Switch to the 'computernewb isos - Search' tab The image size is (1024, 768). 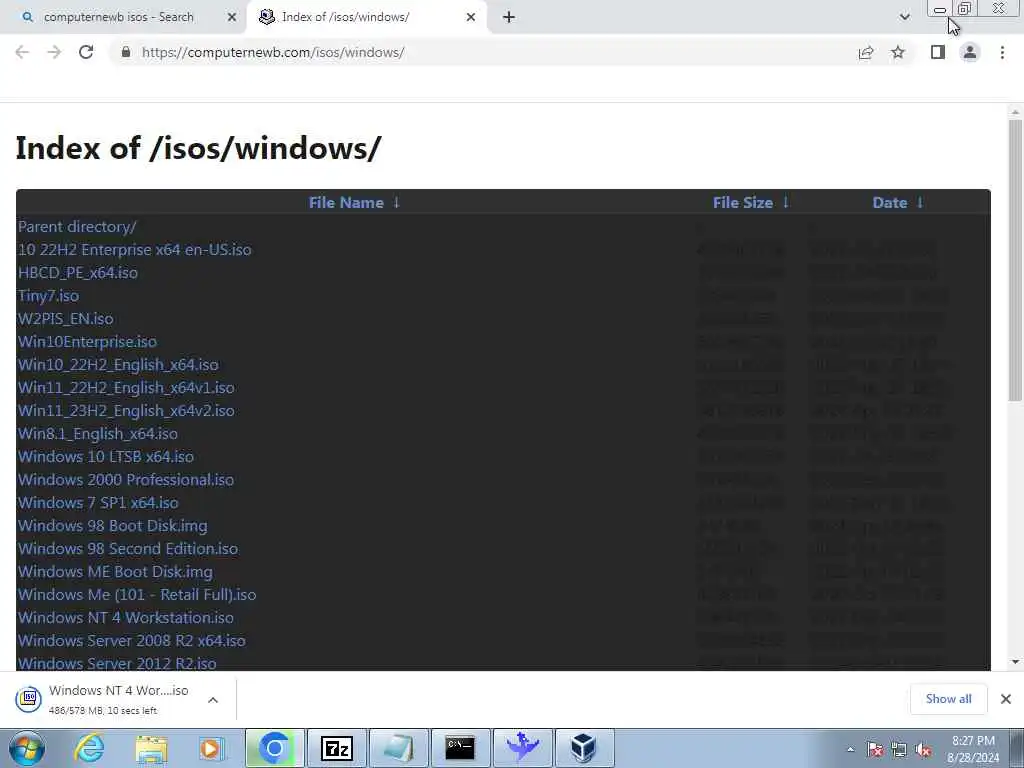pyautogui.click(x=119, y=17)
